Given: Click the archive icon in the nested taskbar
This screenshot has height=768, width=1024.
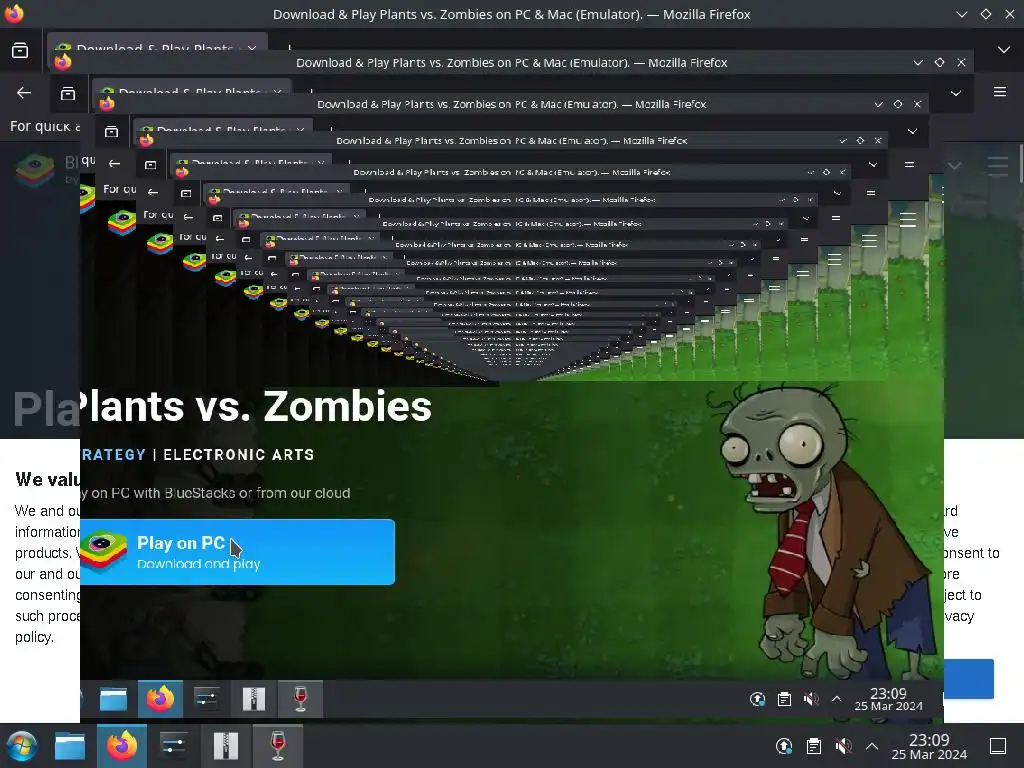Looking at the screenshot, I should (x=253, y=699).
